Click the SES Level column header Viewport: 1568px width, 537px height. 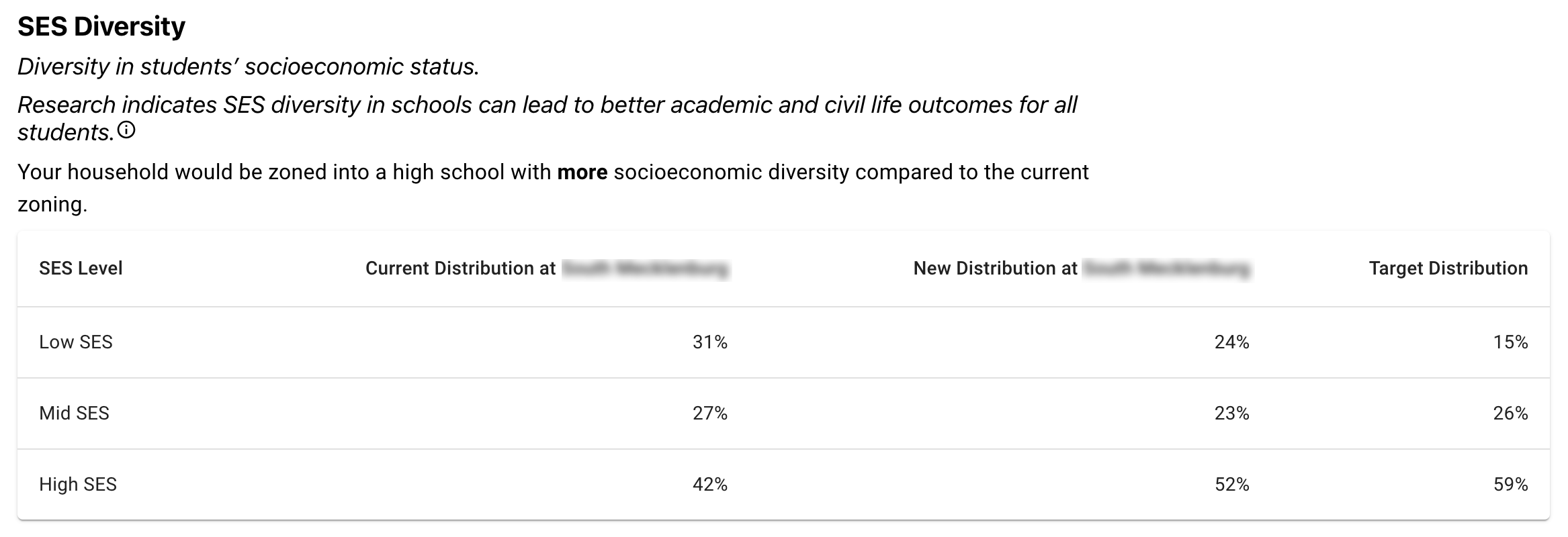(x=81, y=268)
